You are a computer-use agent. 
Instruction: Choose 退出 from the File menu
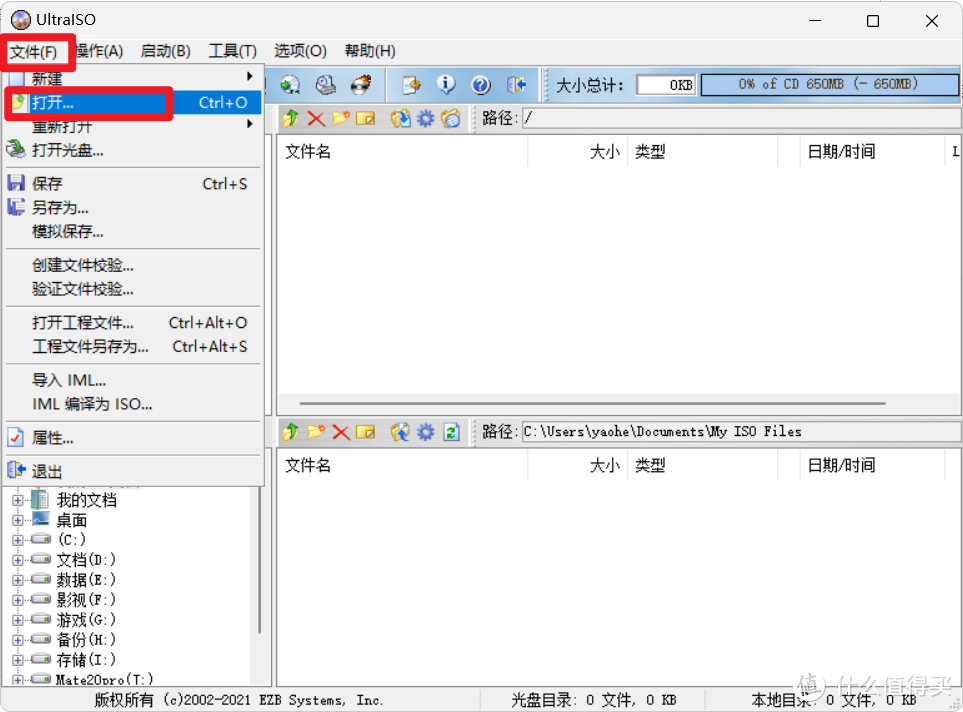pos(133,472)
